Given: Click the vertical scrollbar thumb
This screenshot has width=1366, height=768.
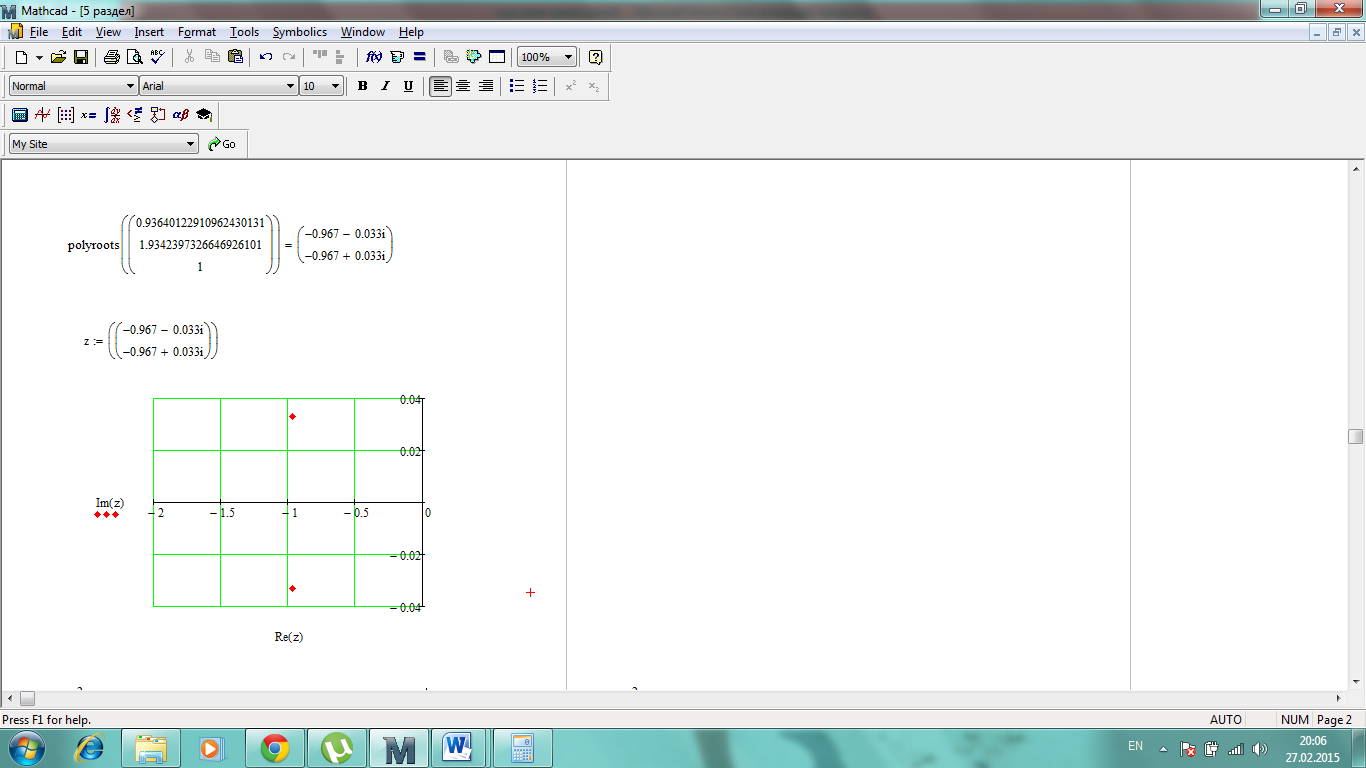Looking at the screenshot, I should click(x=1355, y=436).
